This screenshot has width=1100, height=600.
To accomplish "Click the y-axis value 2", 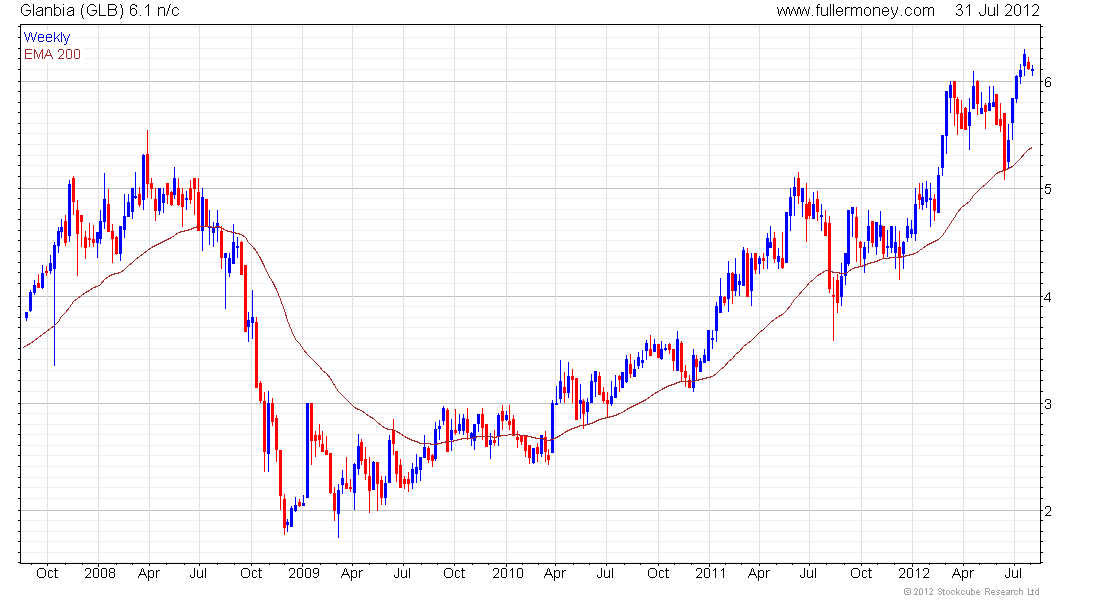I will coord(1048,512).
